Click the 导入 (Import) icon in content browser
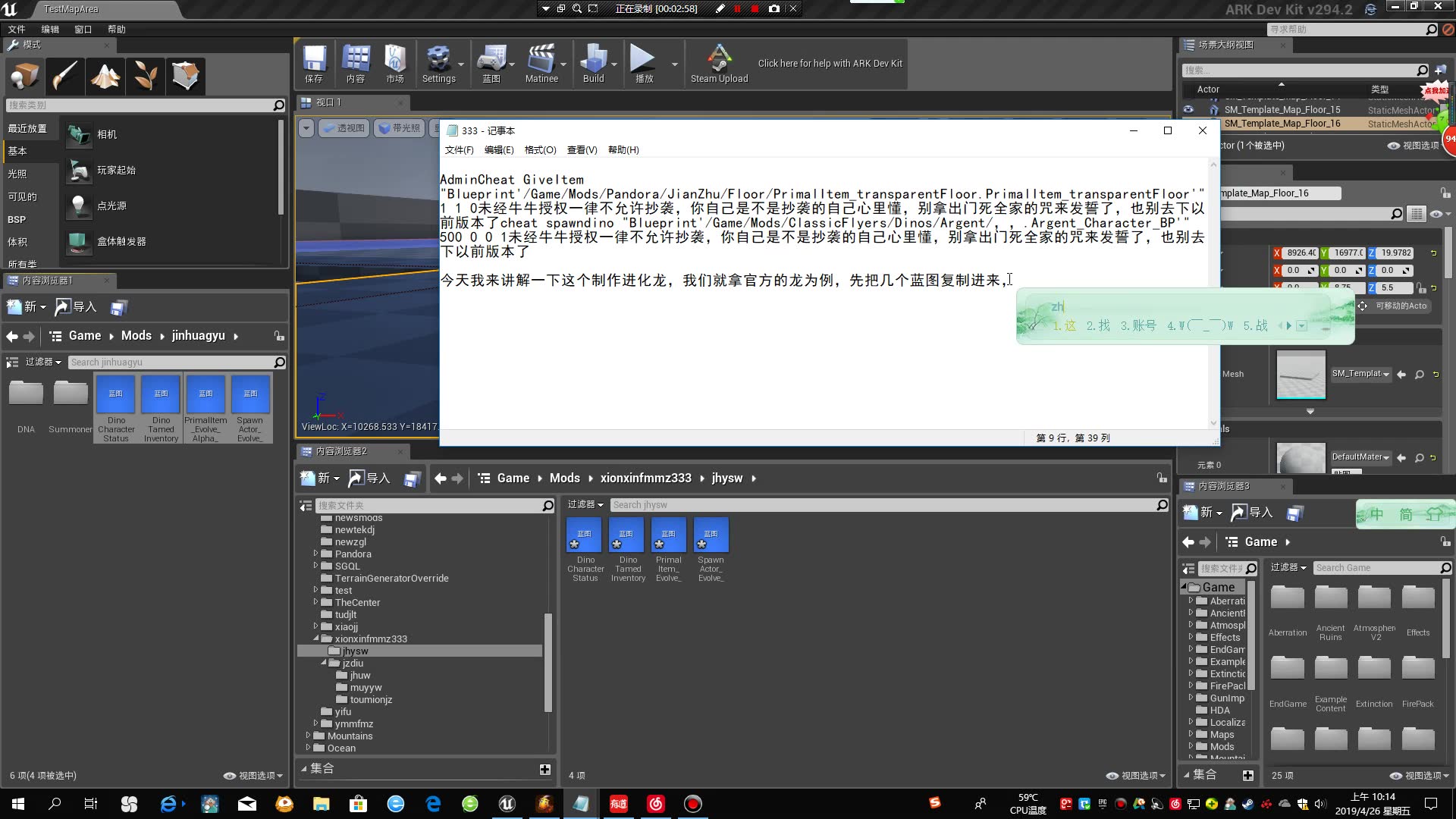Viewport: 1456px width, 819px height. coord(77,306)
